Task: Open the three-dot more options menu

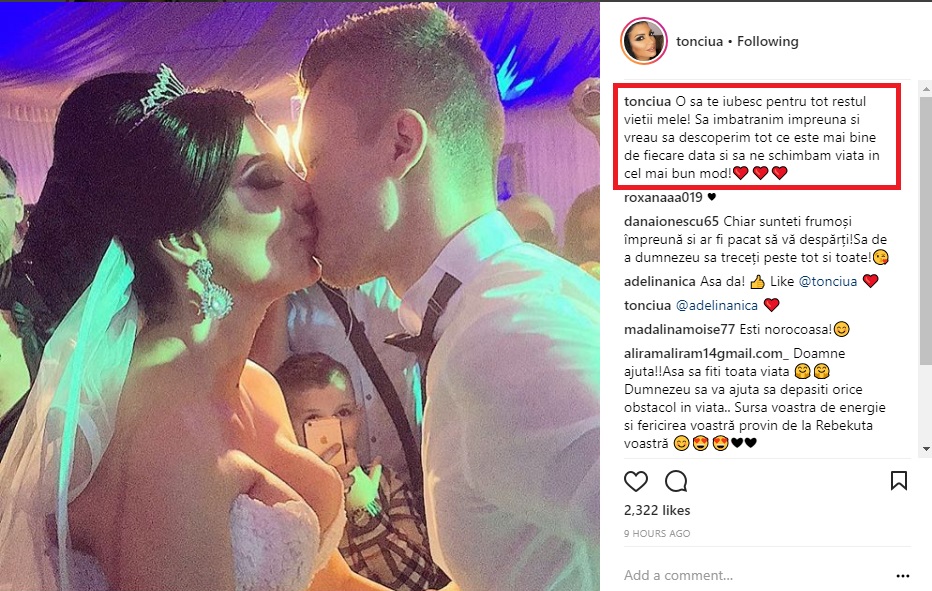Action: click(x=903, y=576)
